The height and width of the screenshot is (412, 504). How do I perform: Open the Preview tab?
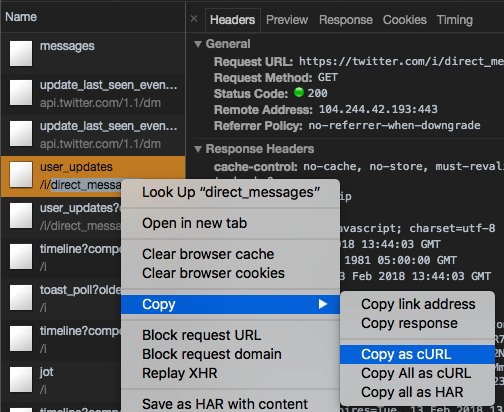tap(287, 20)
